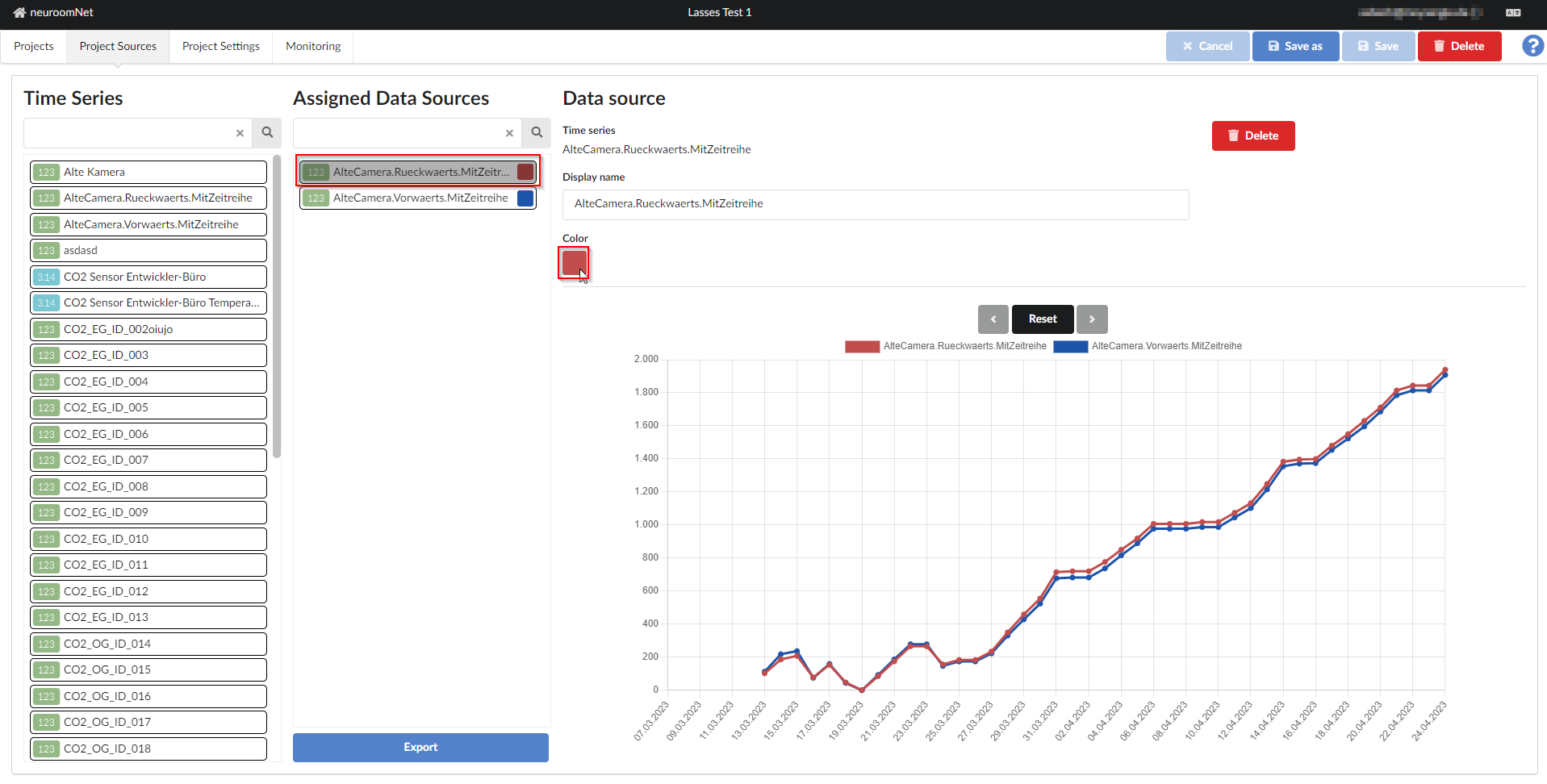
Task: Toggle AlteCamera.Rueckwaerts series via chart legend
Action: coord(964,346)
